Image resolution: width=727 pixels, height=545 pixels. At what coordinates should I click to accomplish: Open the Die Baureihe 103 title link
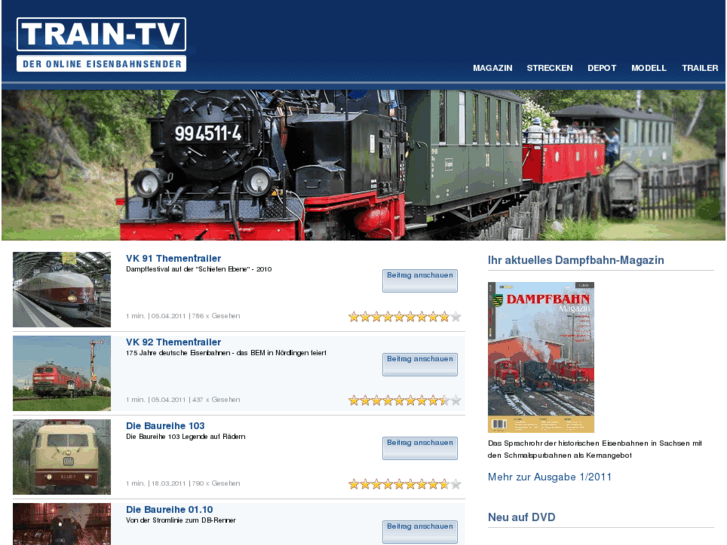tap(165, 426)
